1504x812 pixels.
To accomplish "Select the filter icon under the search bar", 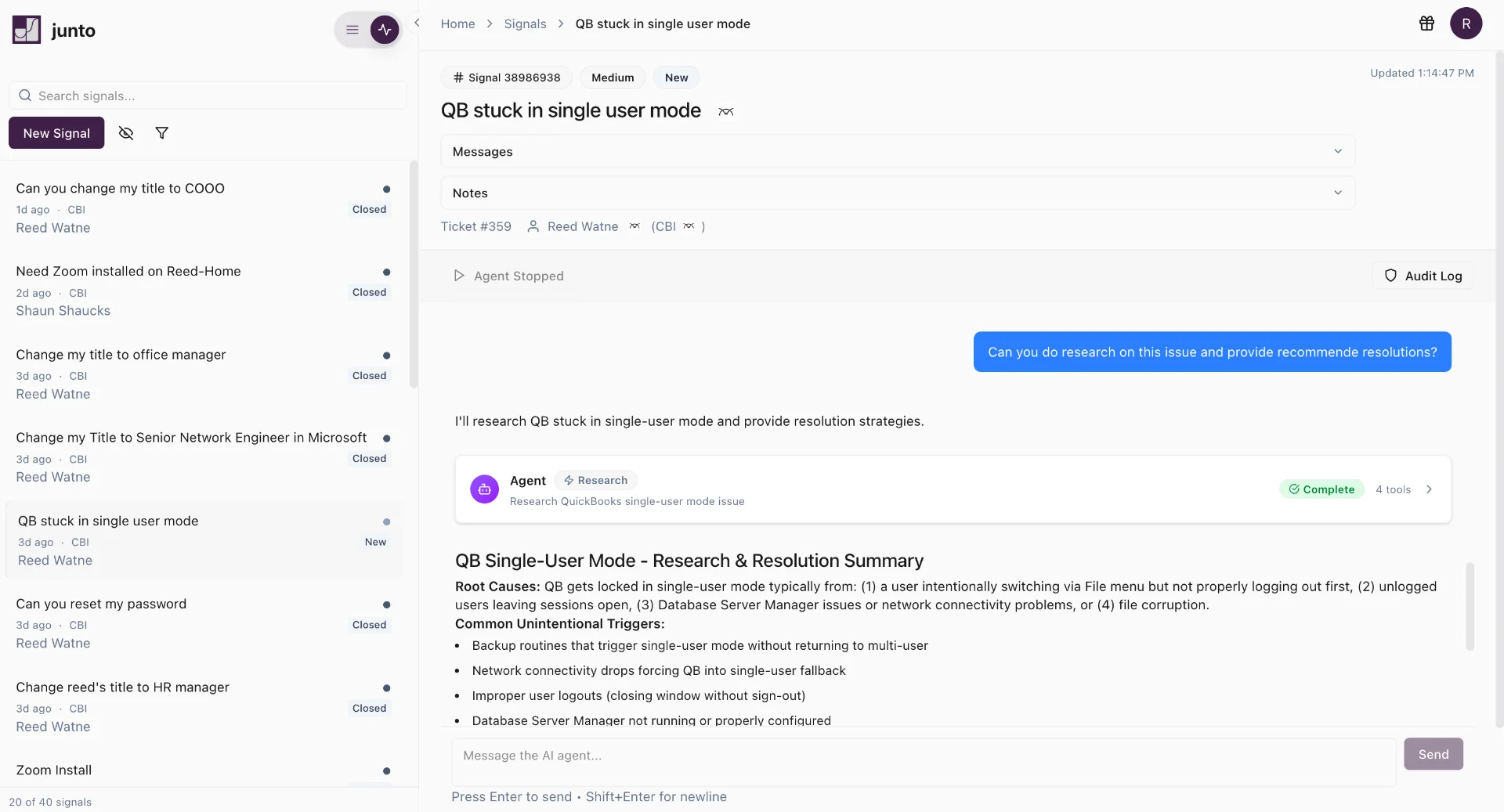I will pyautogui.click(x=162, y=133).
